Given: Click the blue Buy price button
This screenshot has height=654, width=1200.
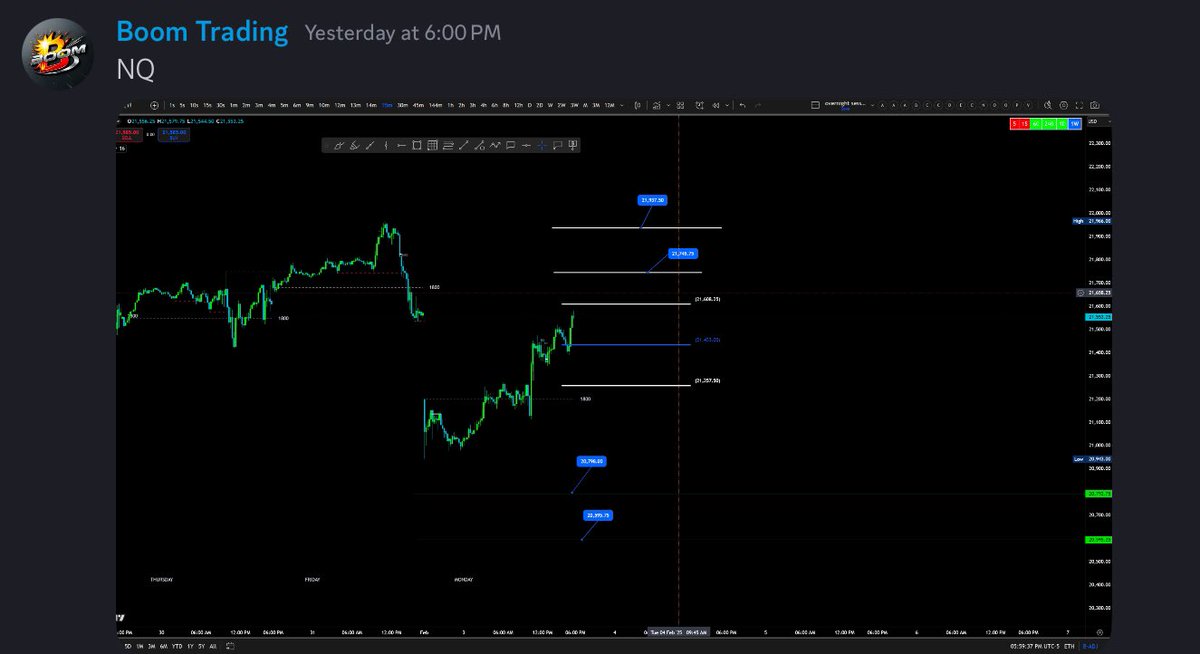Looking at the screenshot, I should pos(174,134).
